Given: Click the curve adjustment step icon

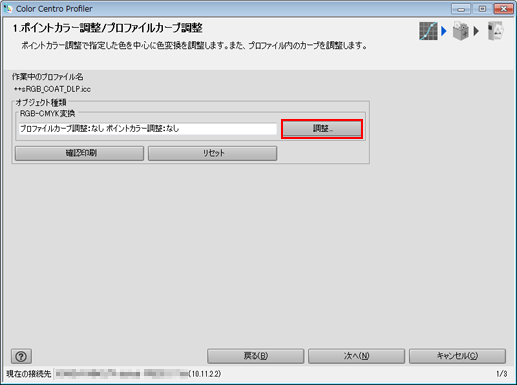Looking at the screenshot, I should click(x=428, y=31).
